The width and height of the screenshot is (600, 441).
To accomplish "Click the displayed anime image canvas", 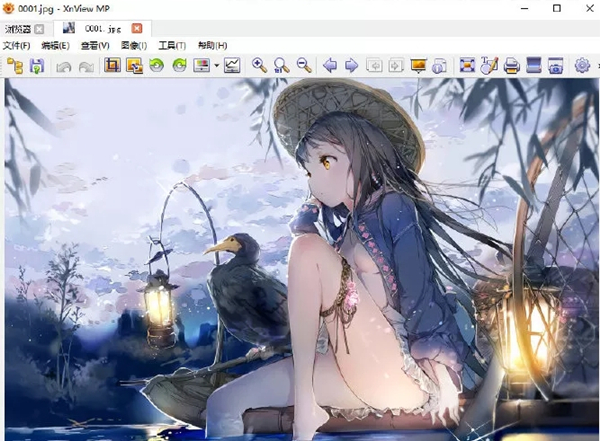I will click(x=300, y=260).
